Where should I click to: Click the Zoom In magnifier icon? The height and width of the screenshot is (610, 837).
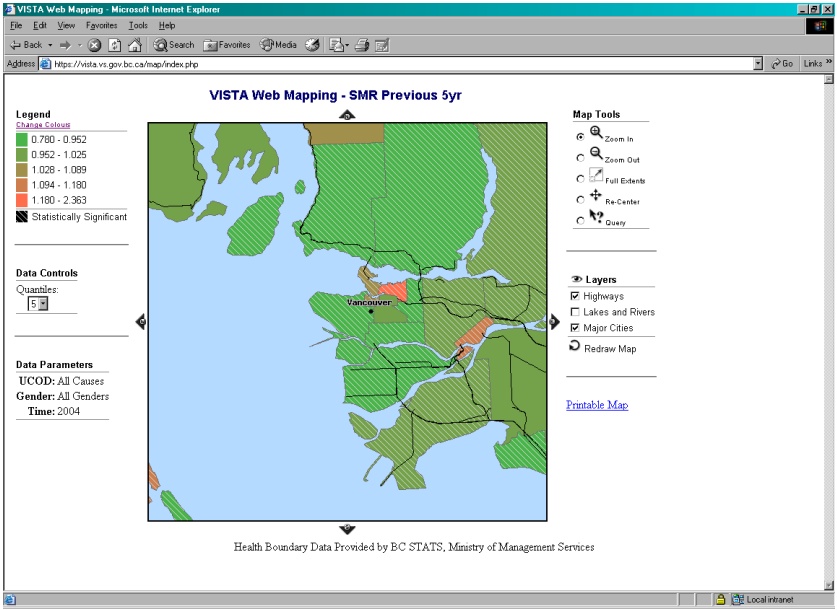coord(596,132)
